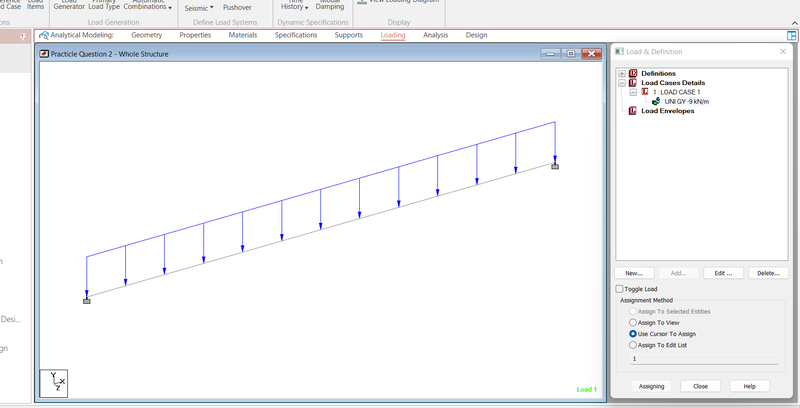This screenshot has width=800, height=408.
Task: Click the Assigning button
Action: [652, 386]
